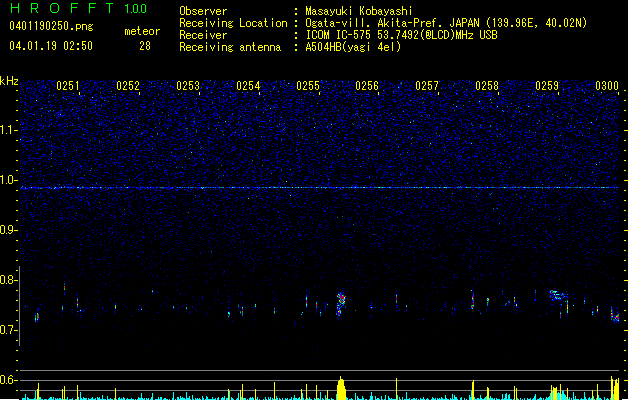Click the 0256 time marker

tap(367, 86)
